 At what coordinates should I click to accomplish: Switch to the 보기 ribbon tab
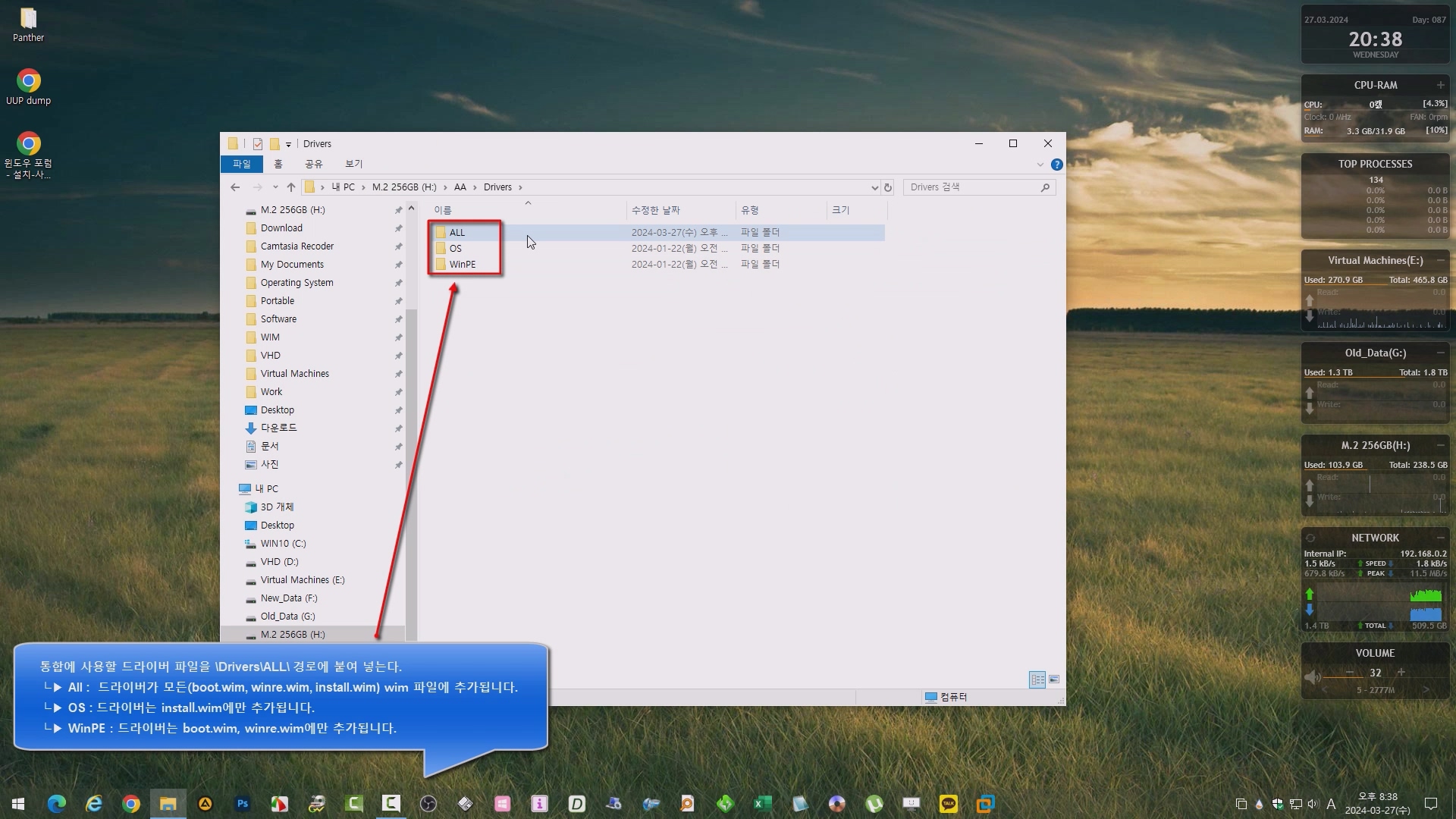(353, 164)
